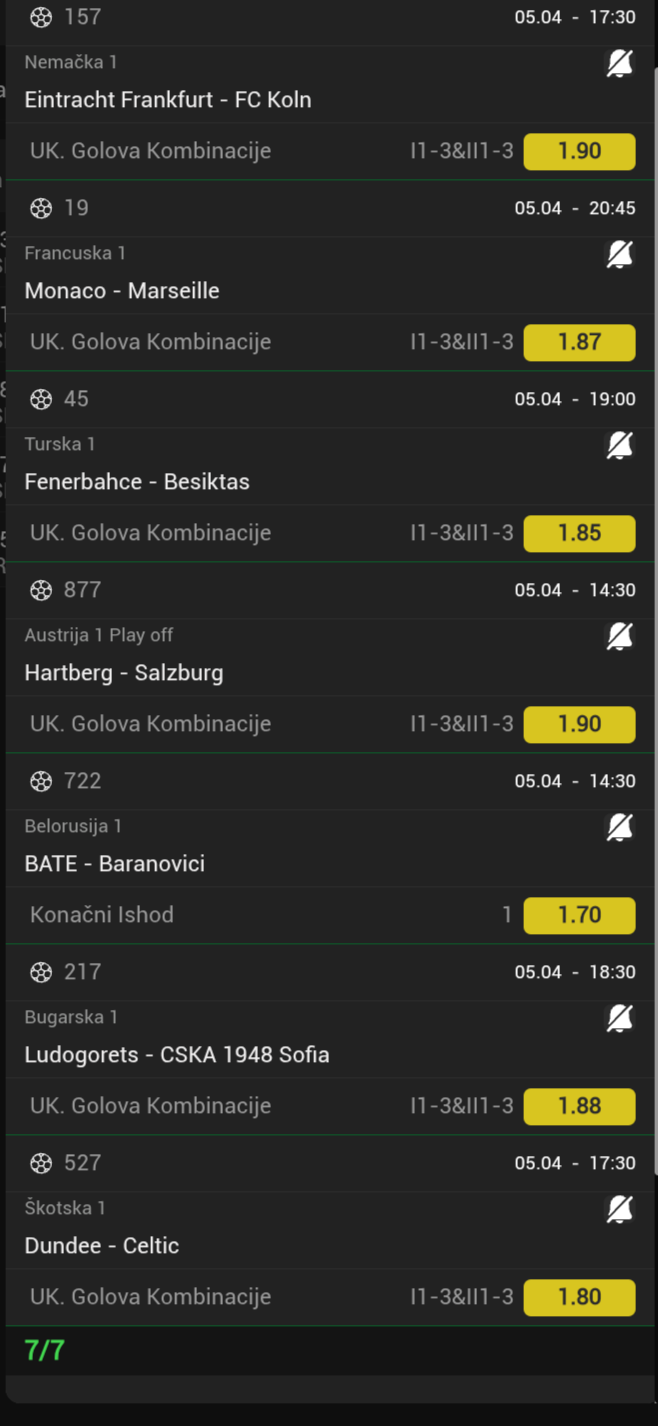Click bell icon for BATE - Baranovici
Screen dimensions: 658x1426
(x=620, y=828)
